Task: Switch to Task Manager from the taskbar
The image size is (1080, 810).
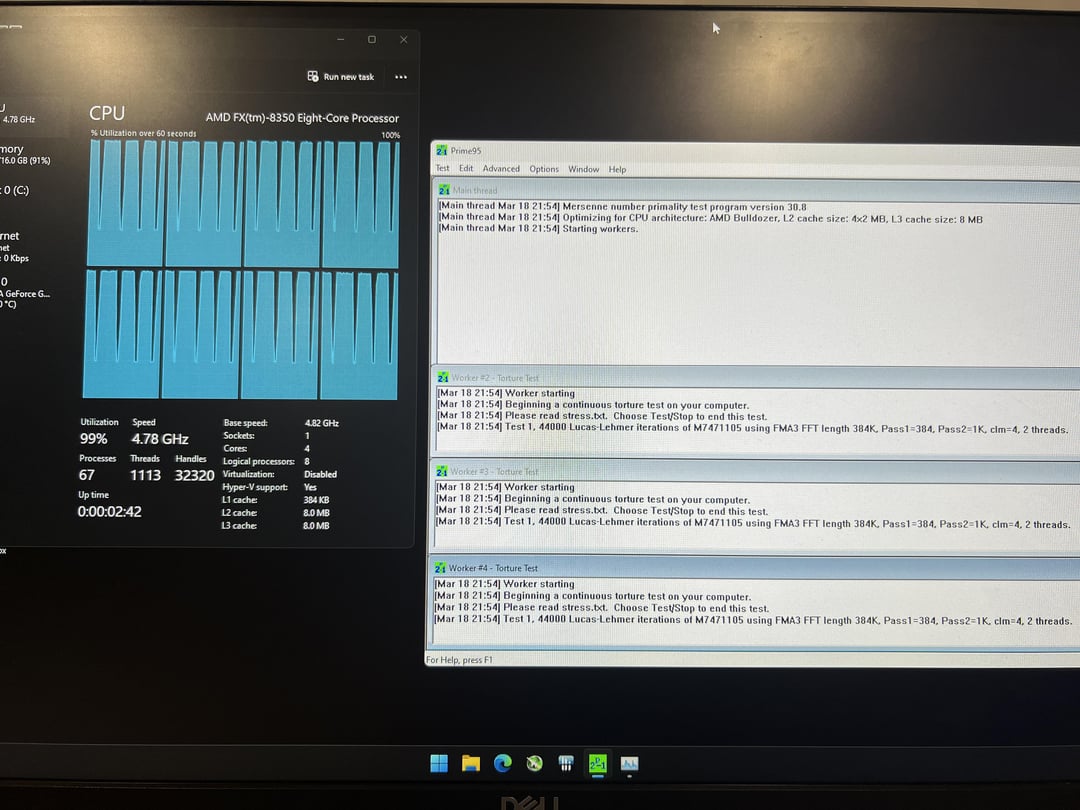Action: (x=629, y=763)
